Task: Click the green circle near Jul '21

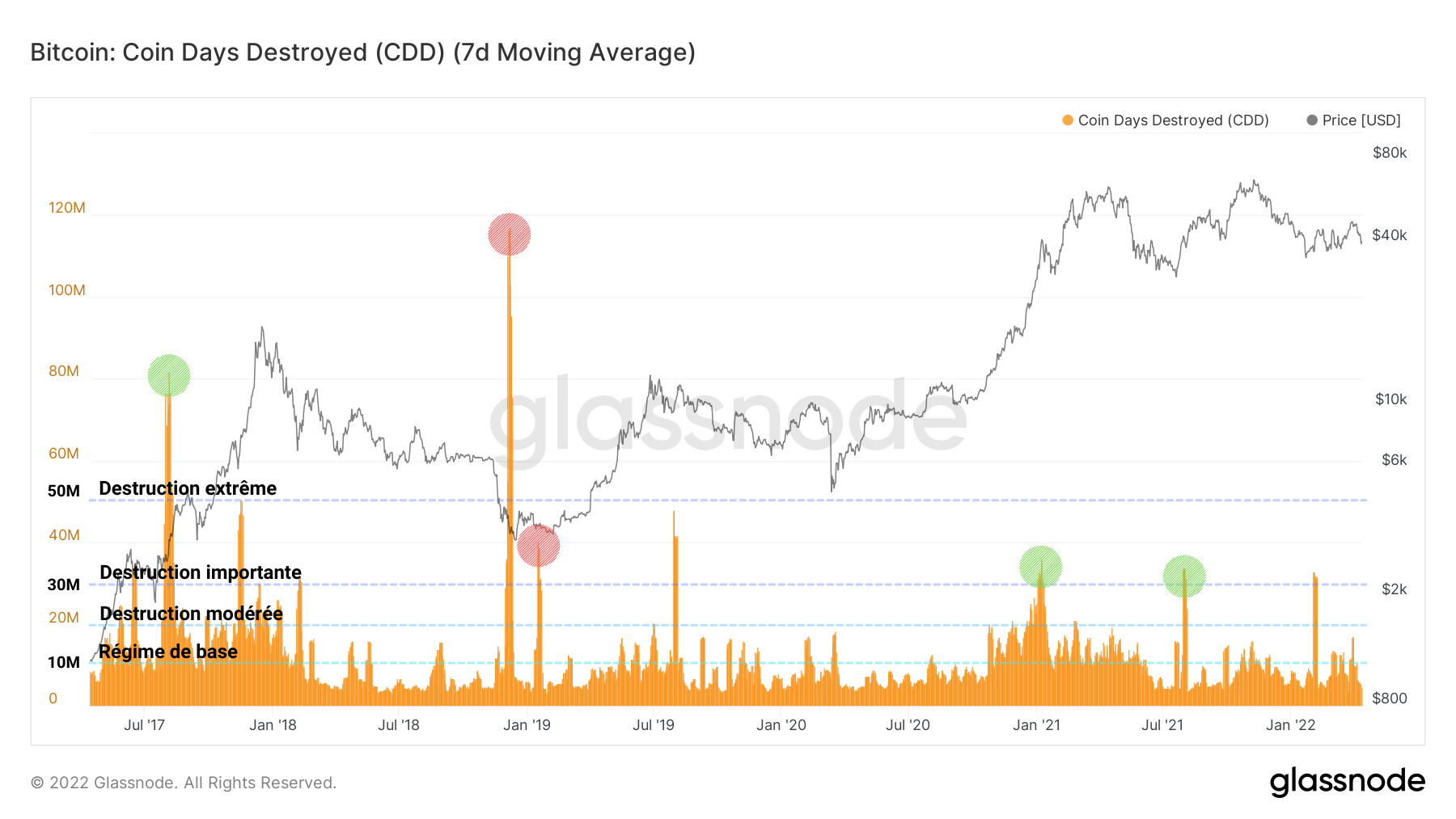Action: [1184, 576]
